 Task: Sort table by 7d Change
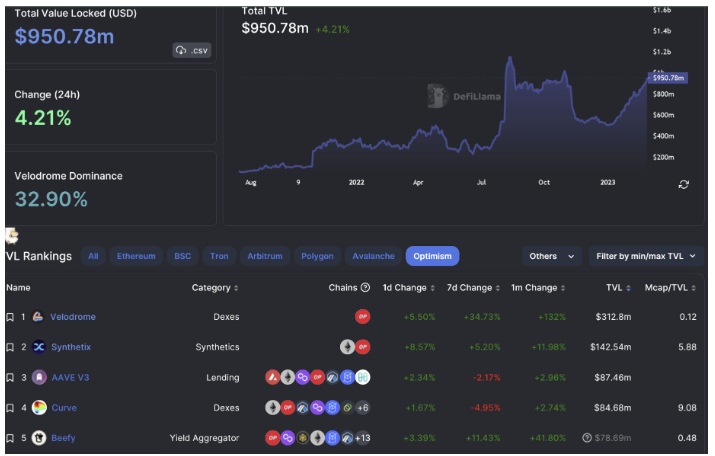[473, 288]
